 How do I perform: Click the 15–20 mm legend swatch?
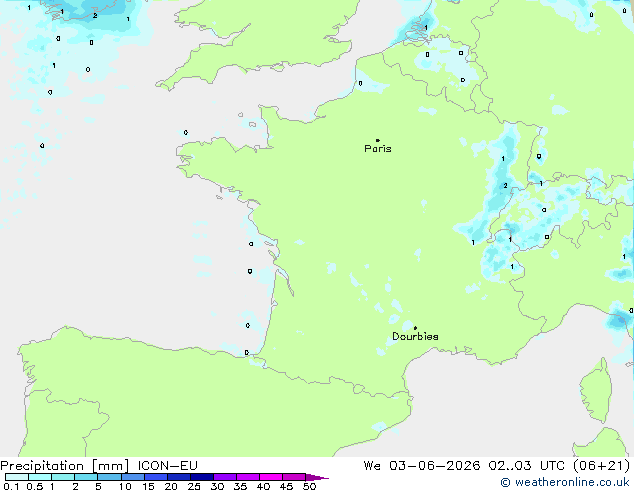(155, 477)
